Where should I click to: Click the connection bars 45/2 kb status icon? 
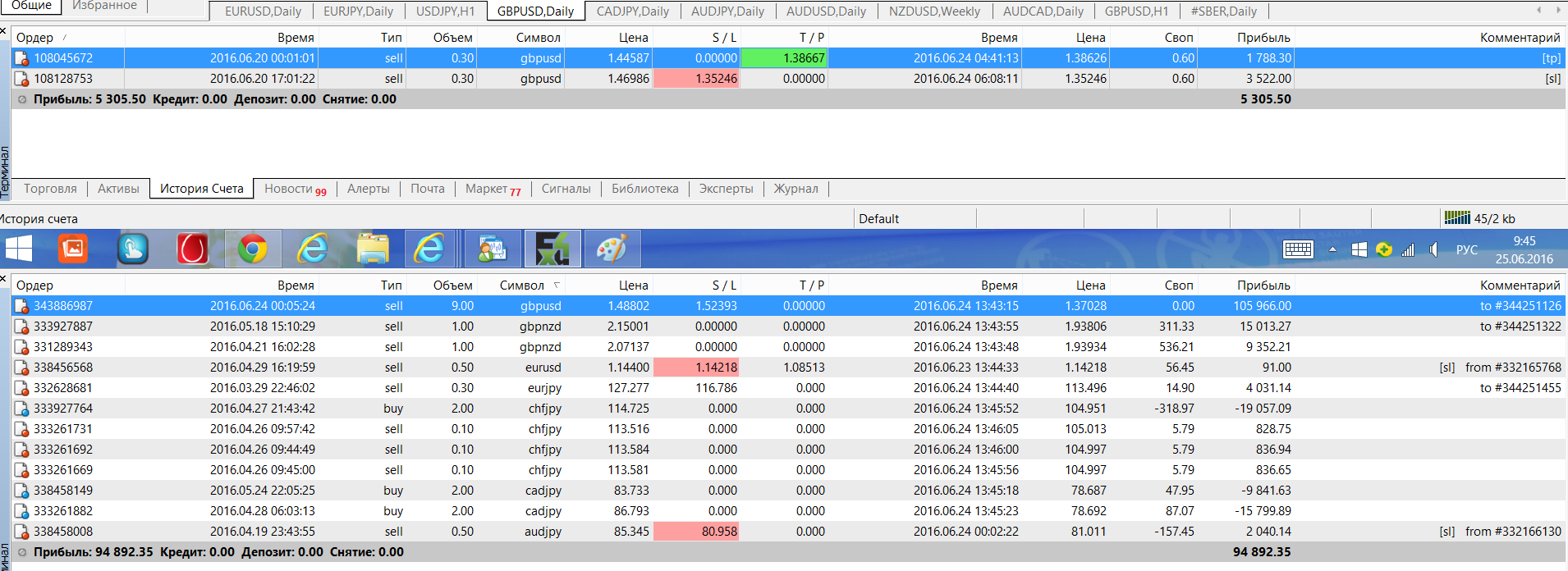point(1457,217)
